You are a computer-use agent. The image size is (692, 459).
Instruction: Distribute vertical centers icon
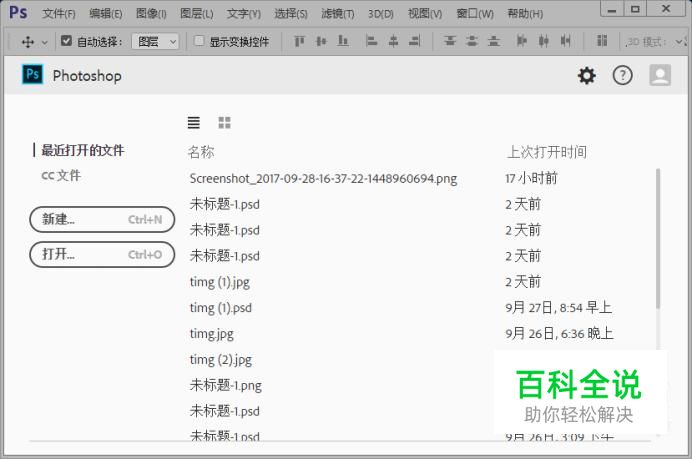(x=472, y=41)
